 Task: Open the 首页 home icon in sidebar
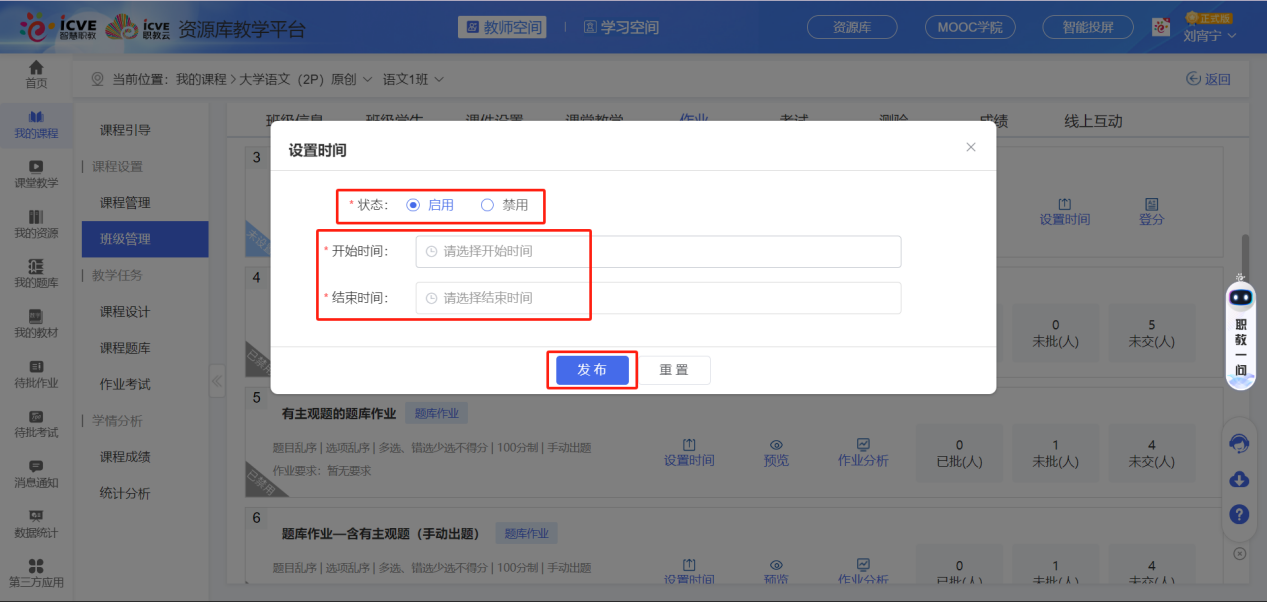(35, 75)
